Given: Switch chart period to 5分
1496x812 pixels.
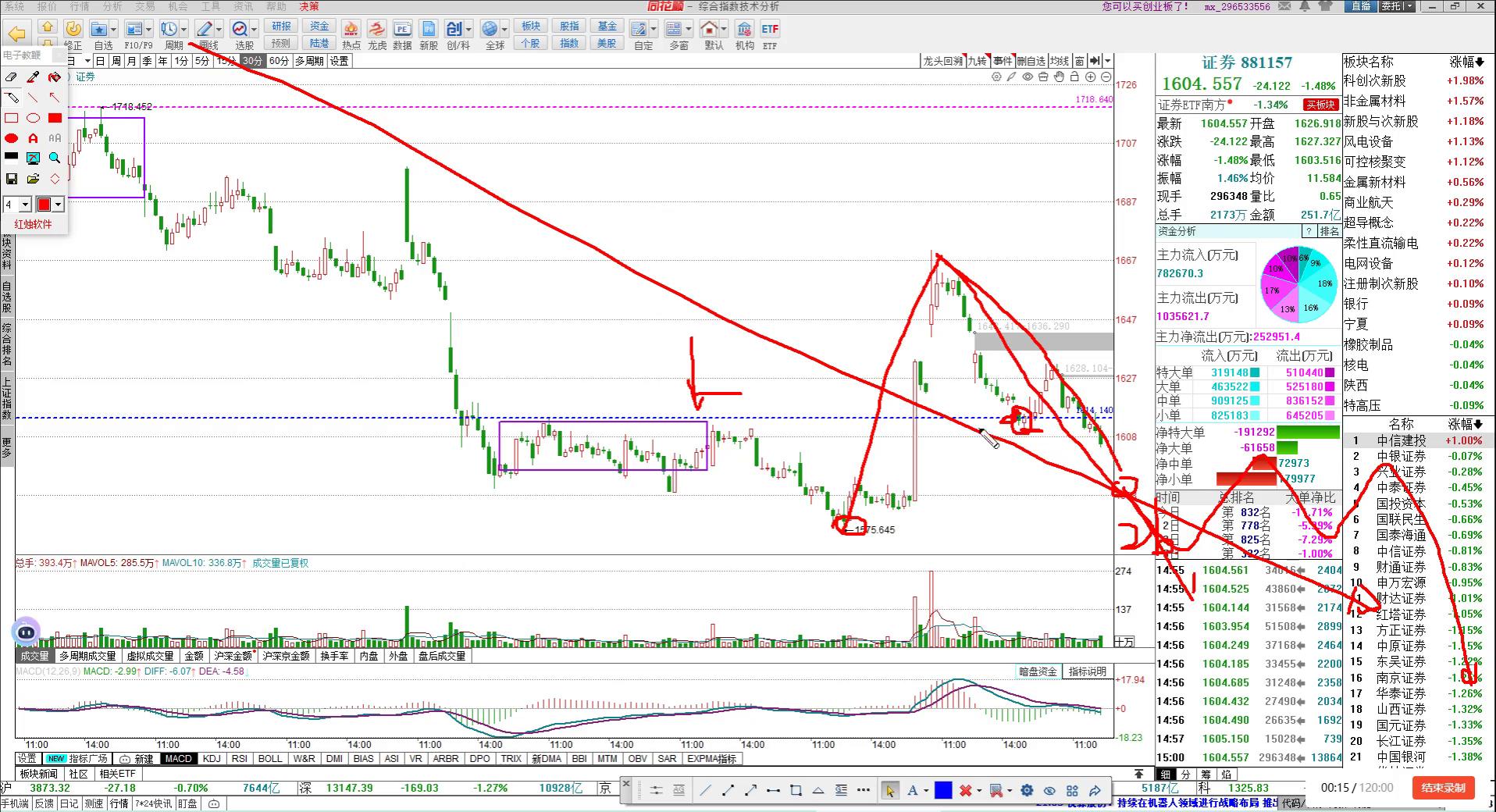Looking at the screenshot, I should [202, 61].
